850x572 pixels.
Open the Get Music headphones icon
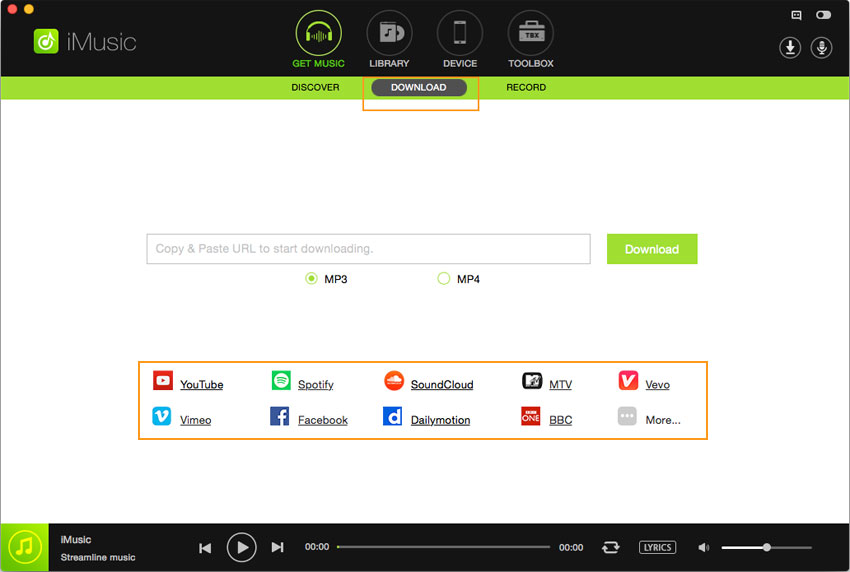(x=319, y=34)
